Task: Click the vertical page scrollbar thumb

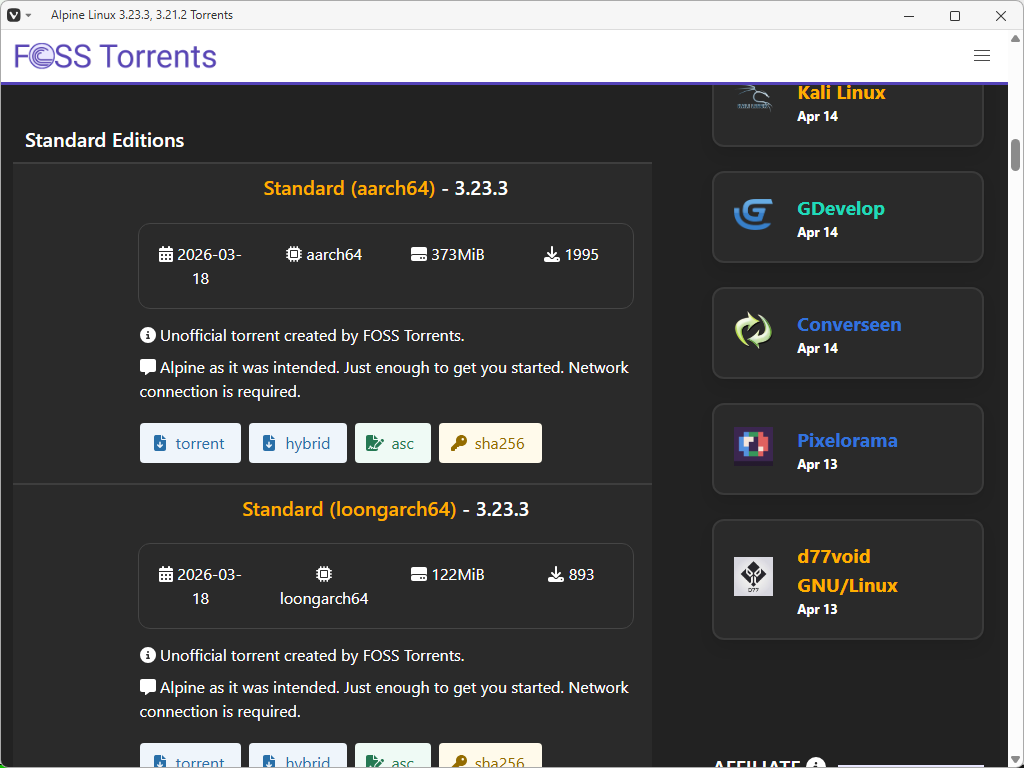Action: pos(1016,155)
